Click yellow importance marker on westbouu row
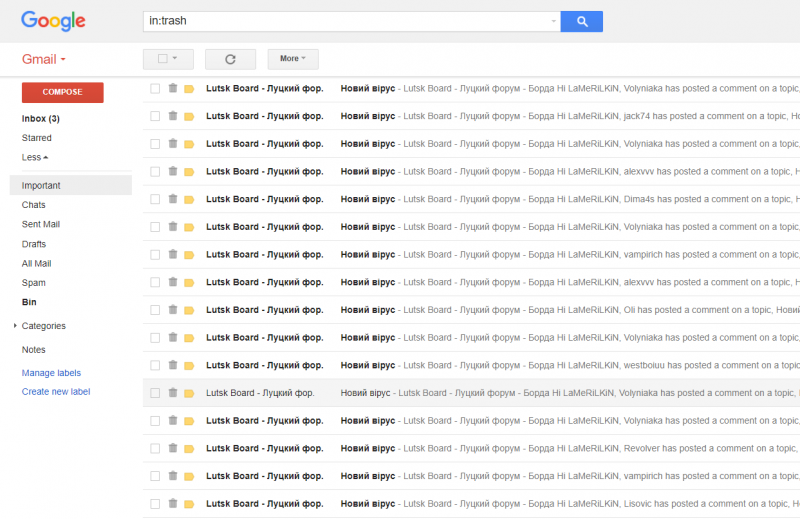 189,366
